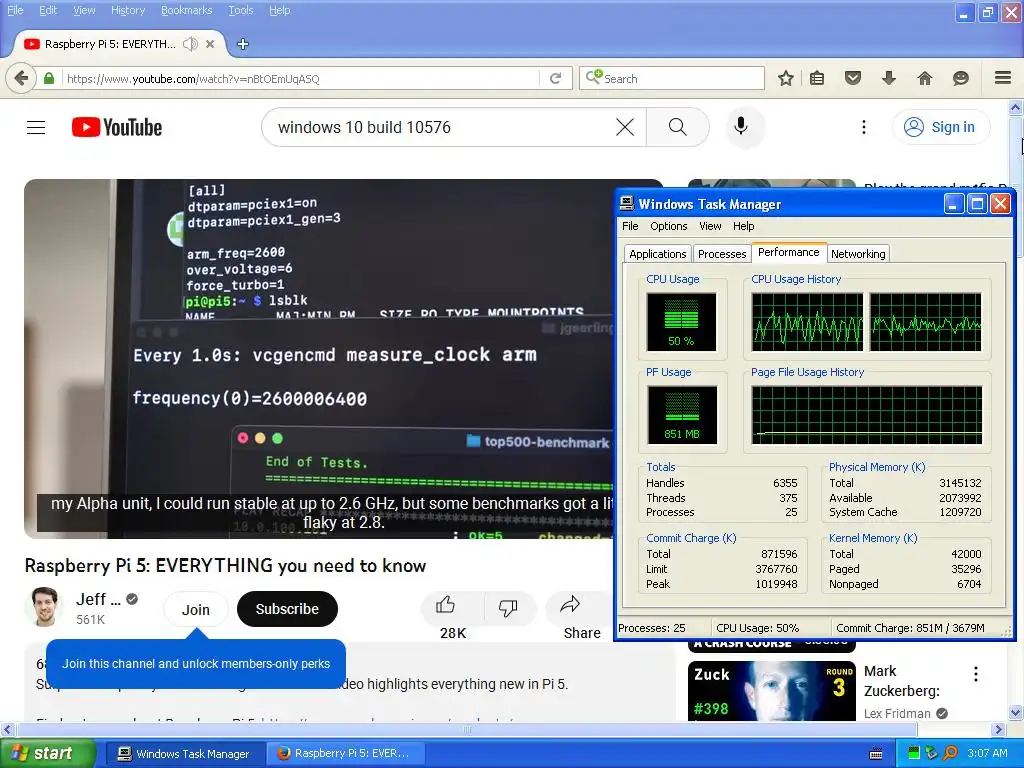Click the Firefox address bar URL

(x=300, y=78)
